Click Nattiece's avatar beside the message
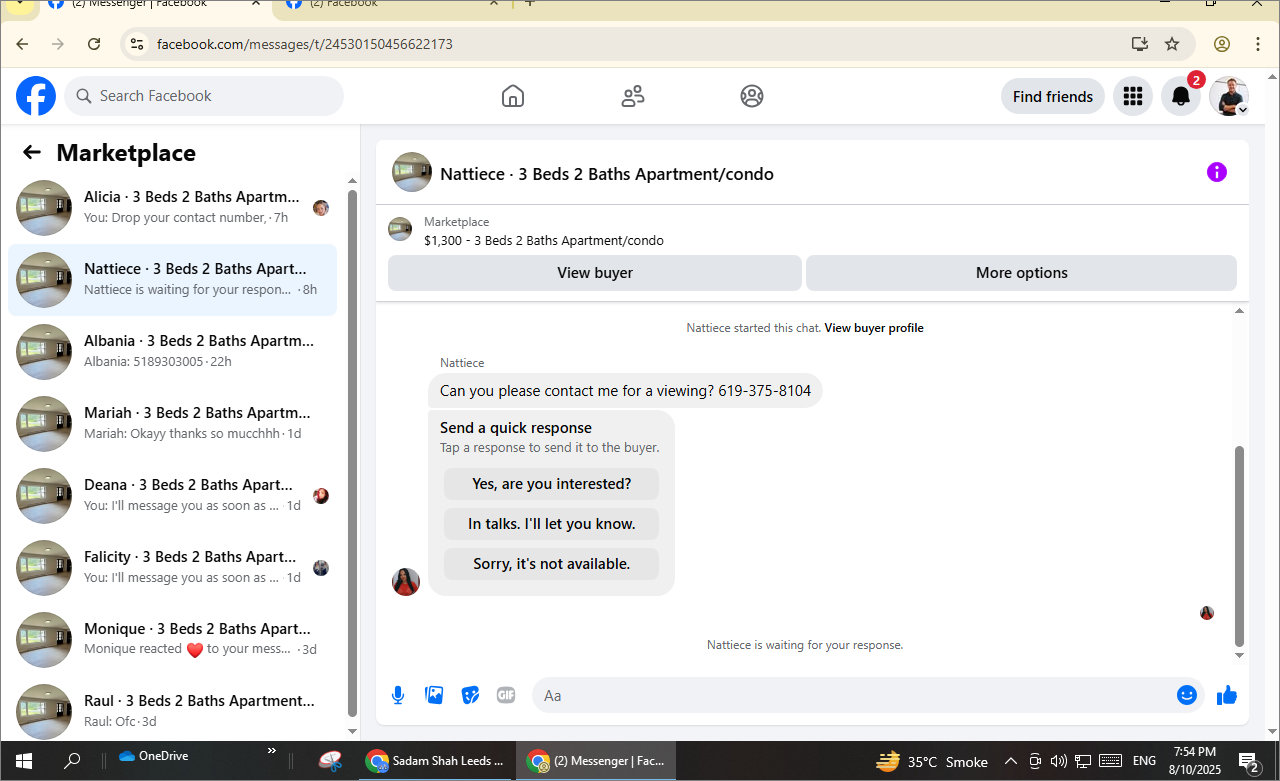Viewport: 1280px width, 781px height. (x=406, y=582)
